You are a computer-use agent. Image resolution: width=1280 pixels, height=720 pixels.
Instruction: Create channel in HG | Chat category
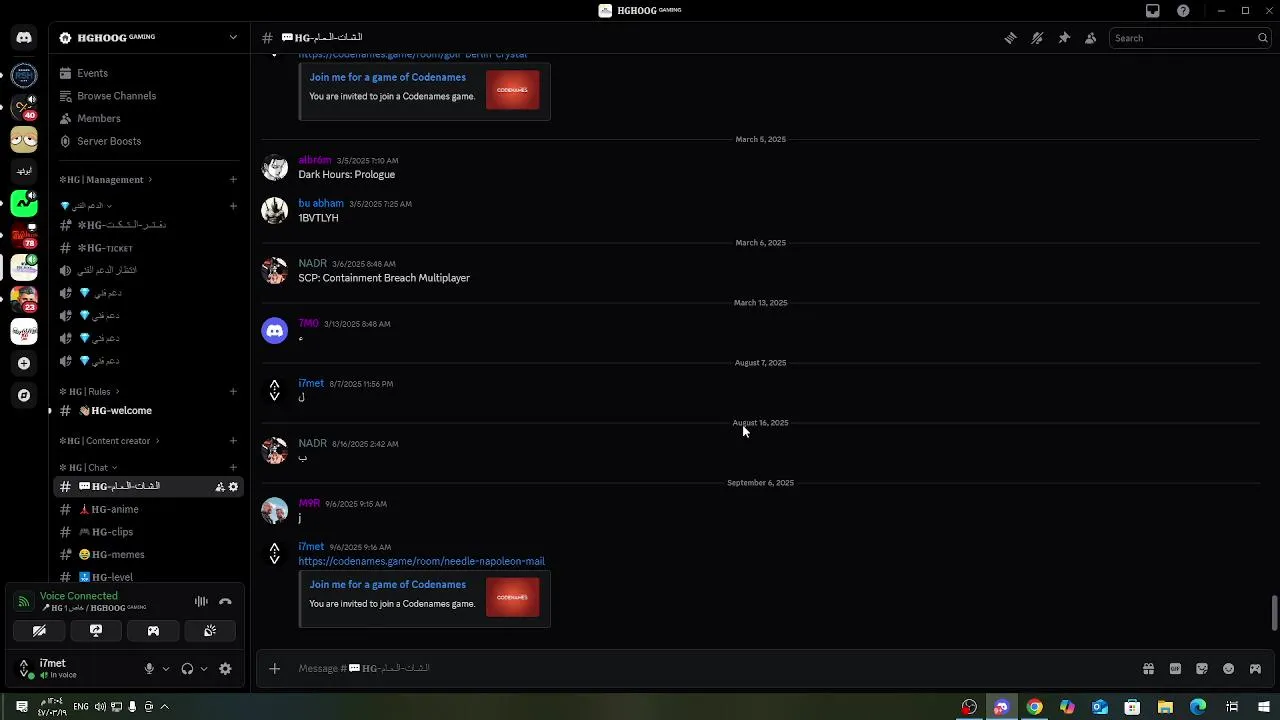click(x=233, y=467)
